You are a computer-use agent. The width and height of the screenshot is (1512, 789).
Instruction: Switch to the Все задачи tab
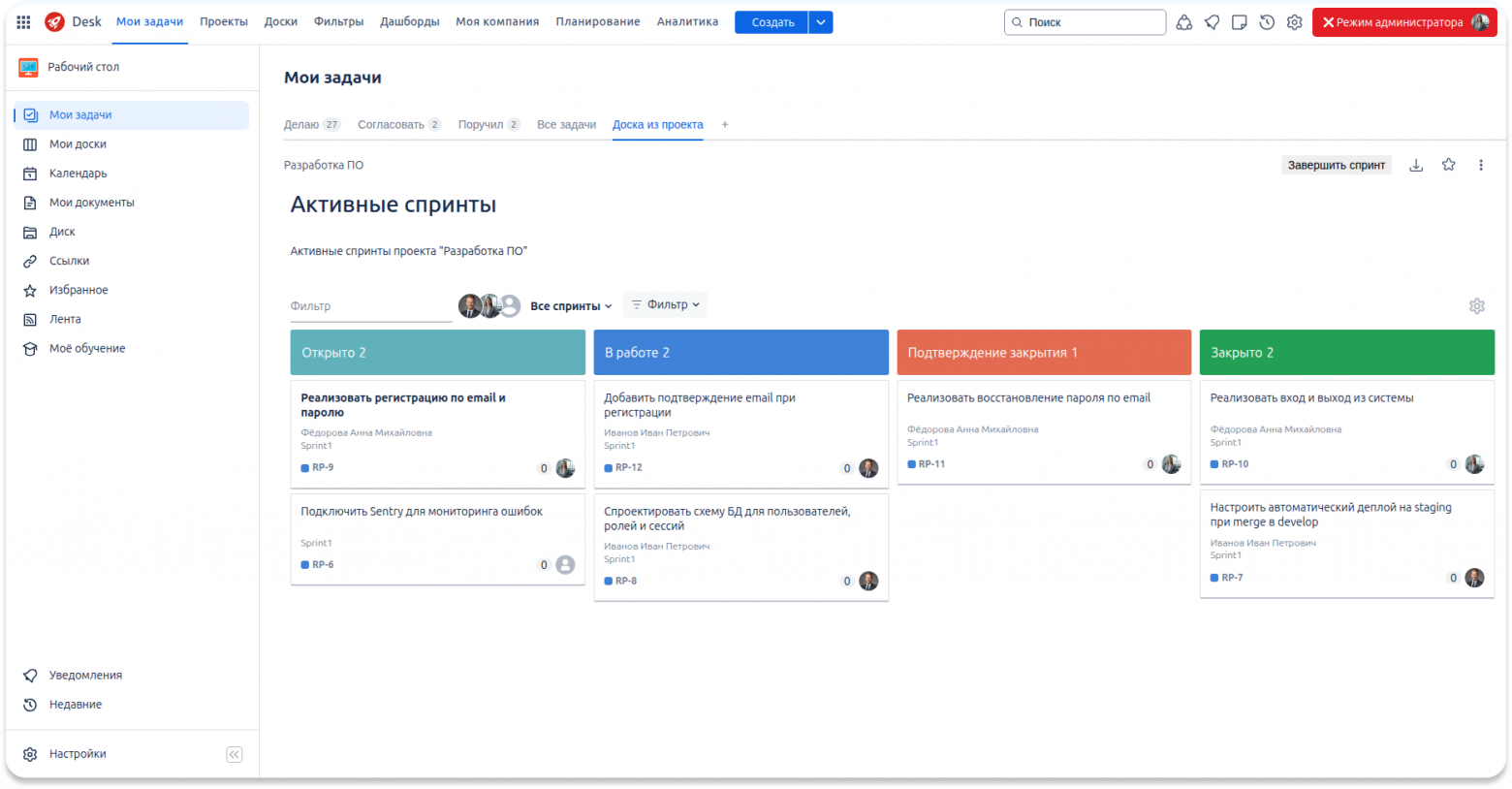point(567,125)
